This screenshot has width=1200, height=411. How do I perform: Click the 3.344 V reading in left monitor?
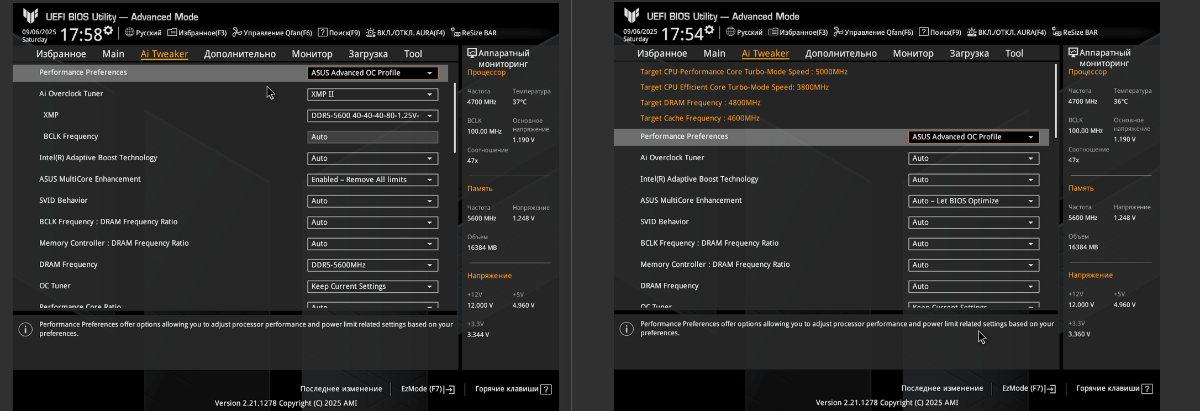click(479, 334)
